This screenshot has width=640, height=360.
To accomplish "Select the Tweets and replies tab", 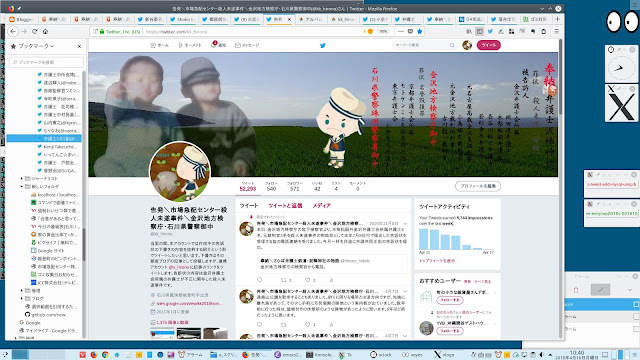I will [x=285, y=206].
